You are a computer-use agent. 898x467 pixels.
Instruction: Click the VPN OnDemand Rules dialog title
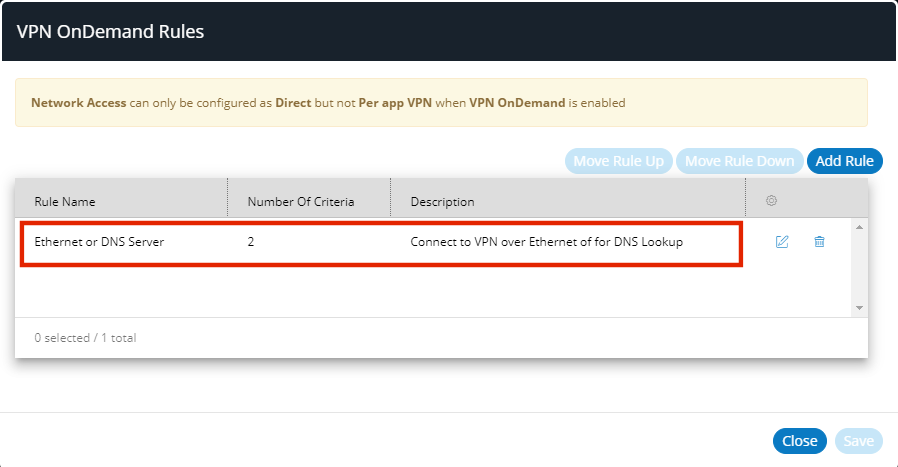tap(110, 32)
